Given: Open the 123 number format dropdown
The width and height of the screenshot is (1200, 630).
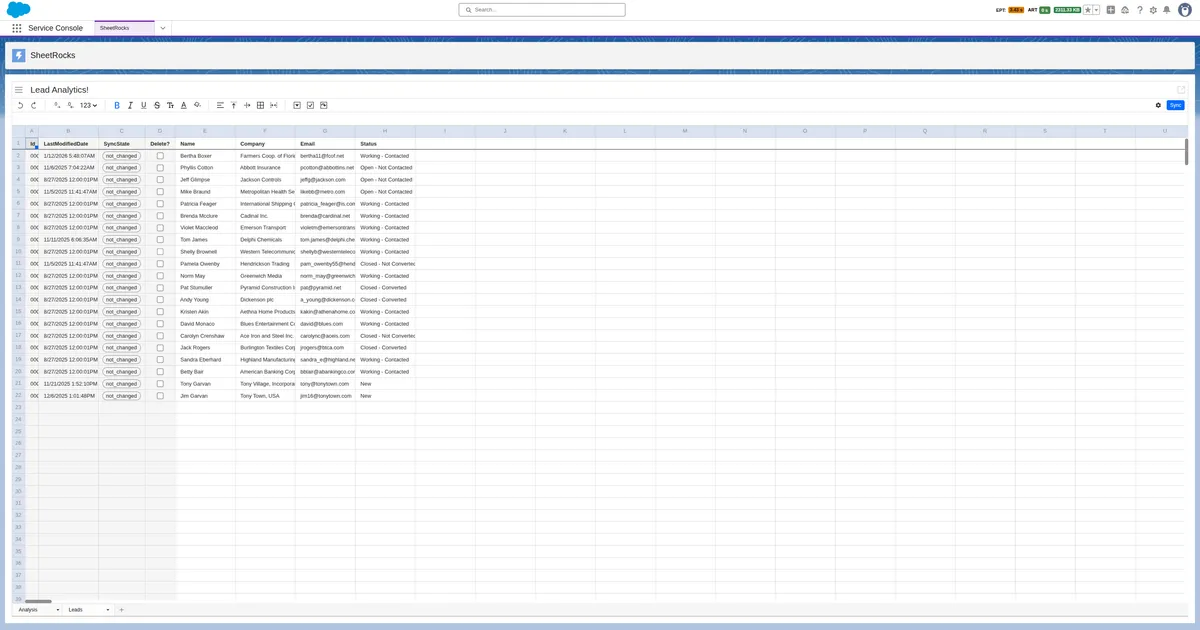Looking at the screenshot, I should click(x=89, y=105).
